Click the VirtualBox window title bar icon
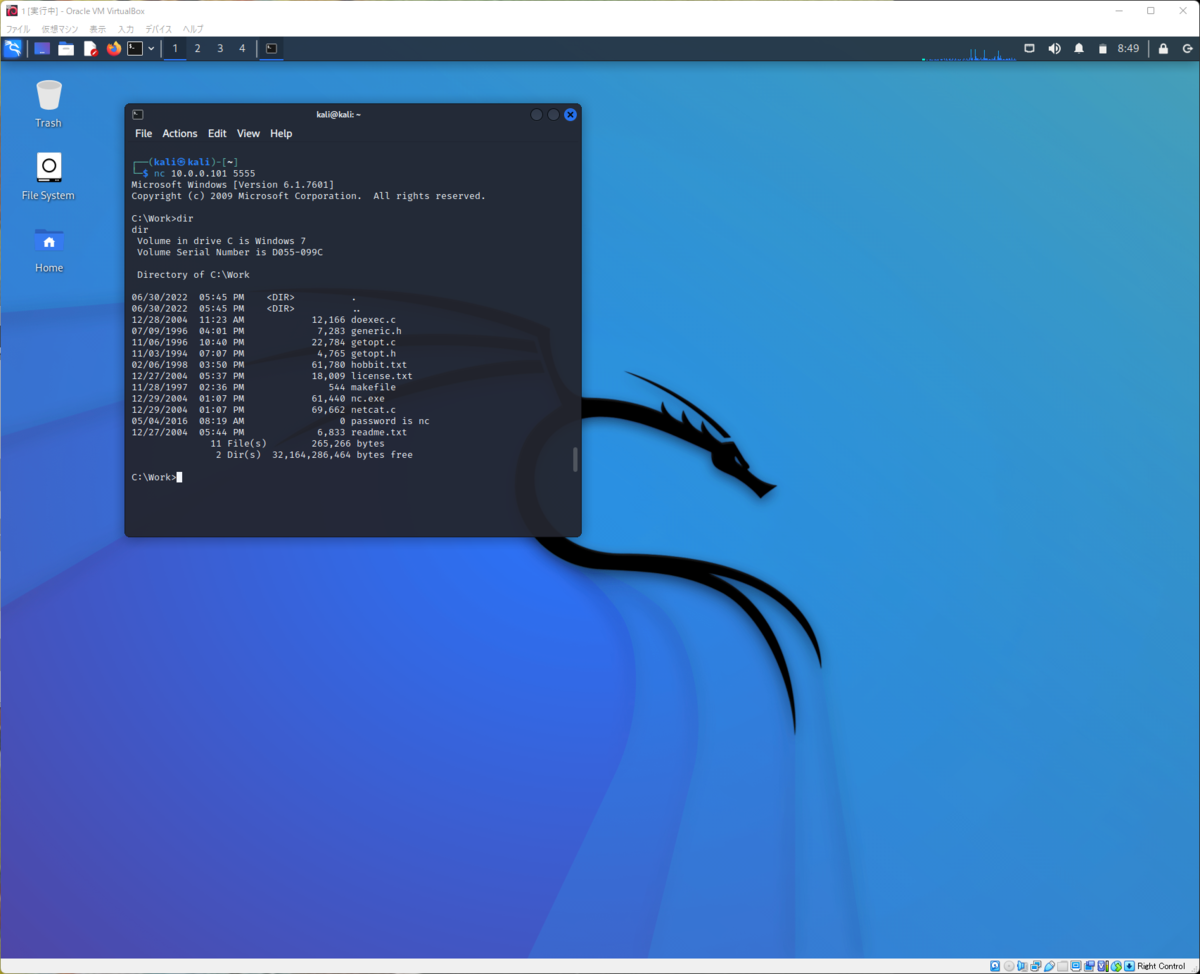1200x974 pixels. pos(11,10)
